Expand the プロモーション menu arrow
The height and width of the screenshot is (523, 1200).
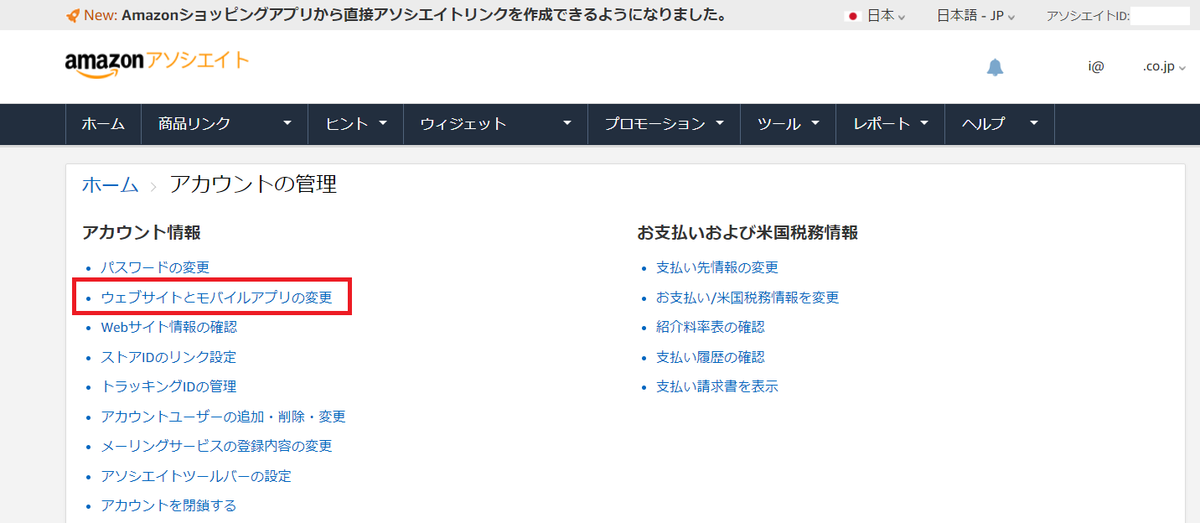pyautogui.click(x=719, y=124)
